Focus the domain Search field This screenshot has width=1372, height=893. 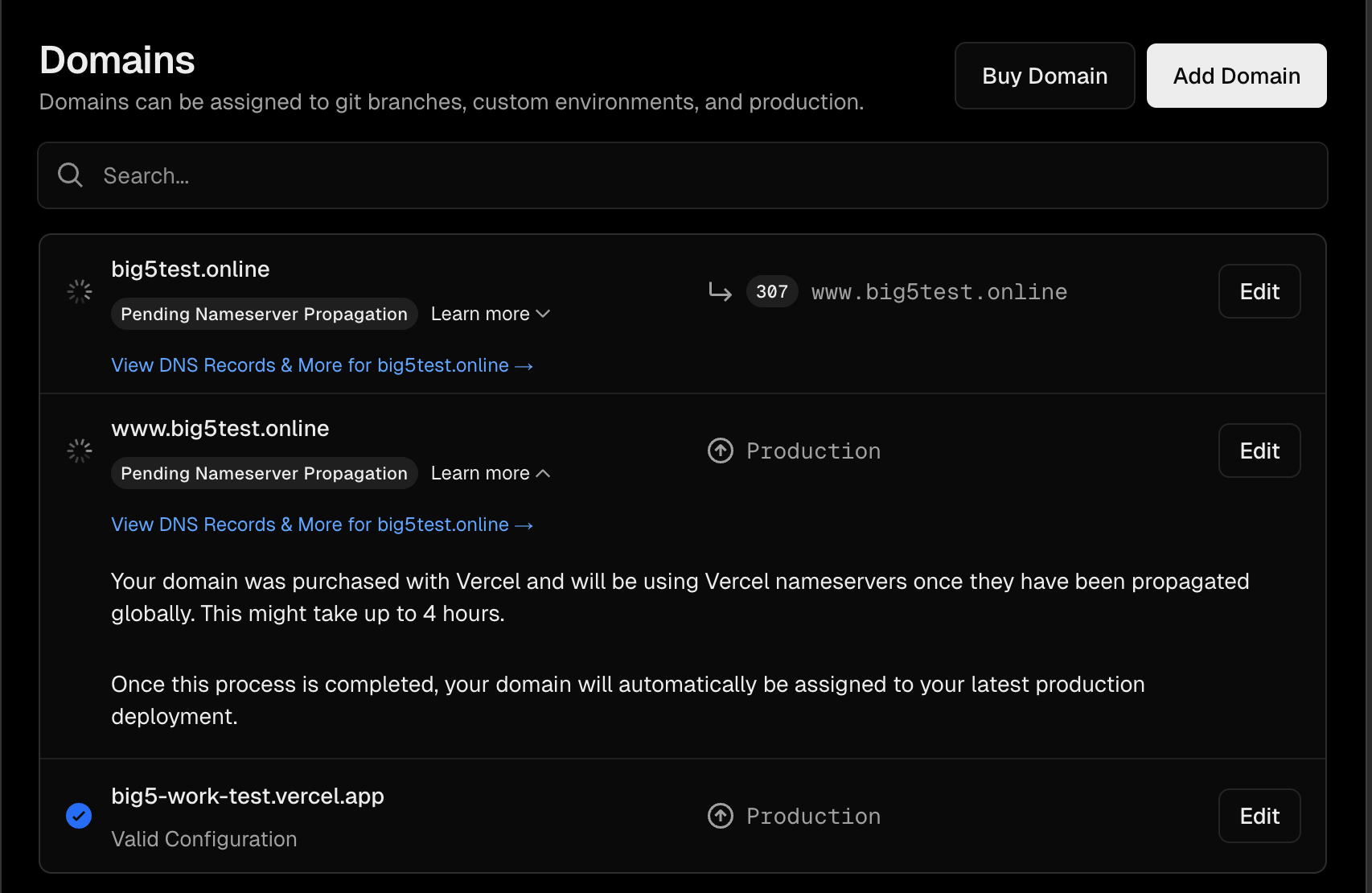(682, 175)
